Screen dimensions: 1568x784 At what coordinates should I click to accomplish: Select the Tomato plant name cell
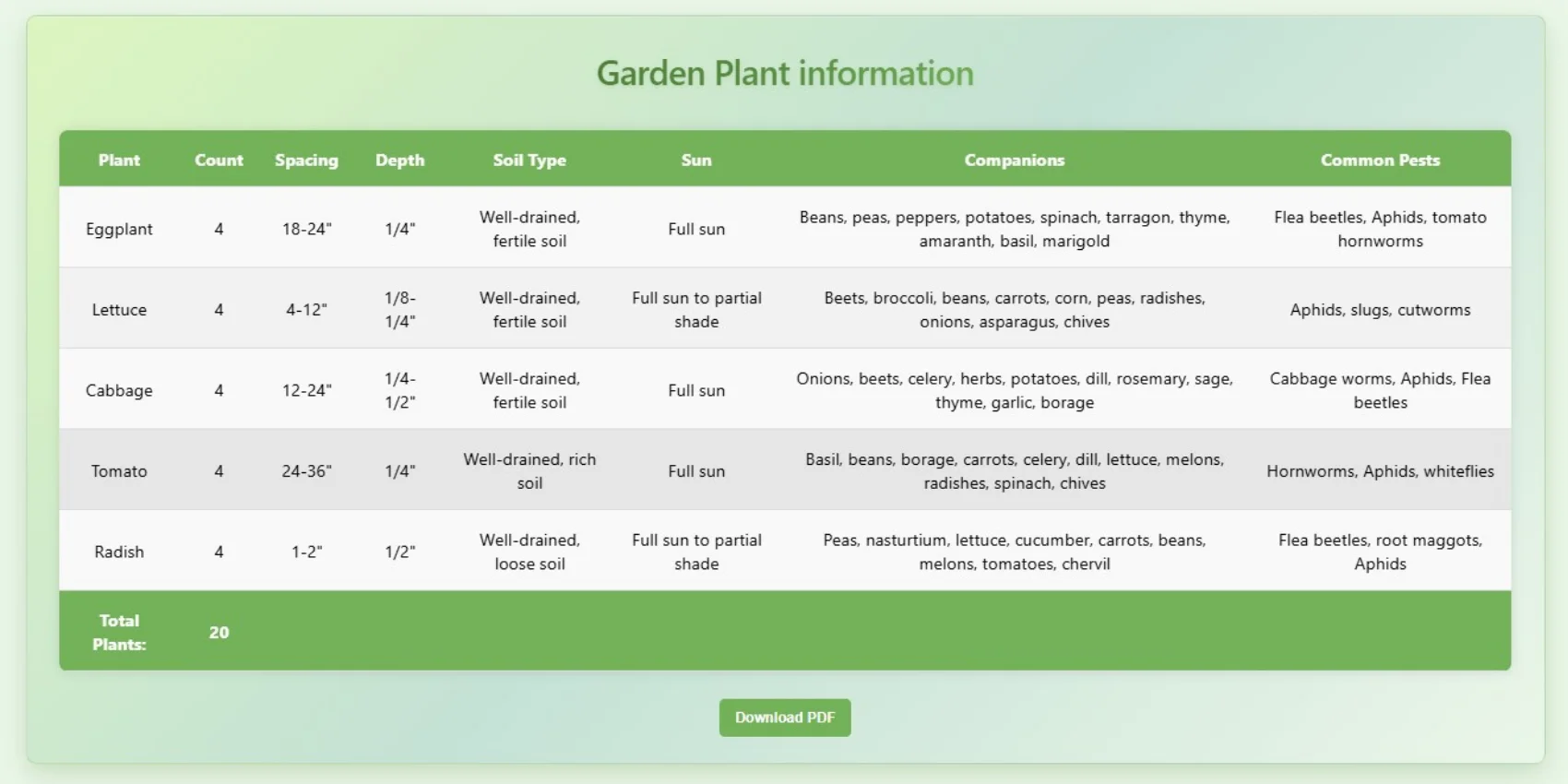tap(119, 471)
